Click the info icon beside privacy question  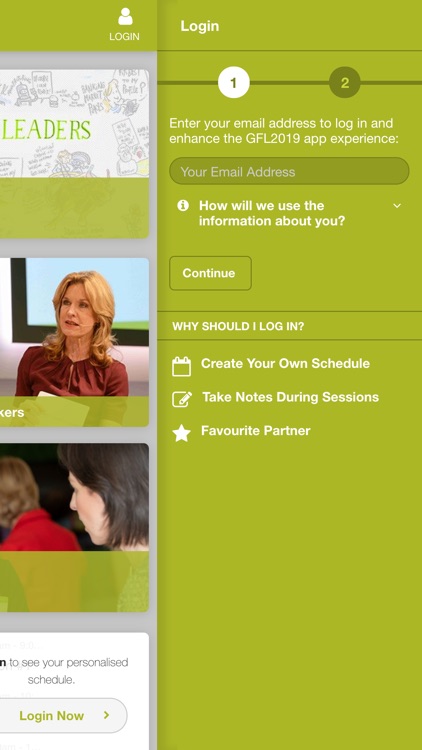coord(183,205)
